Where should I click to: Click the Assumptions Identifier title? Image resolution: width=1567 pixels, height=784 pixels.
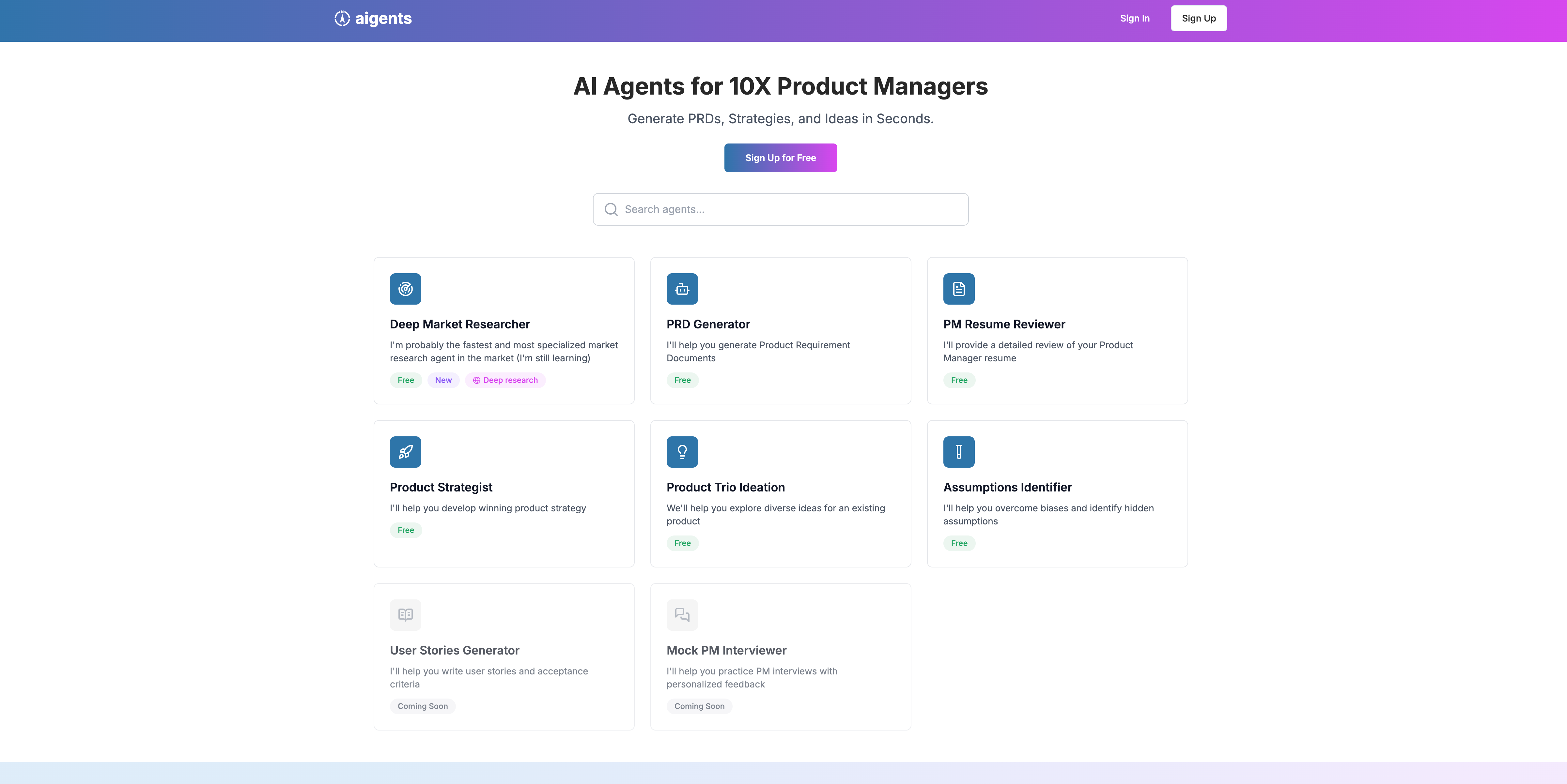click(1007, 487)
